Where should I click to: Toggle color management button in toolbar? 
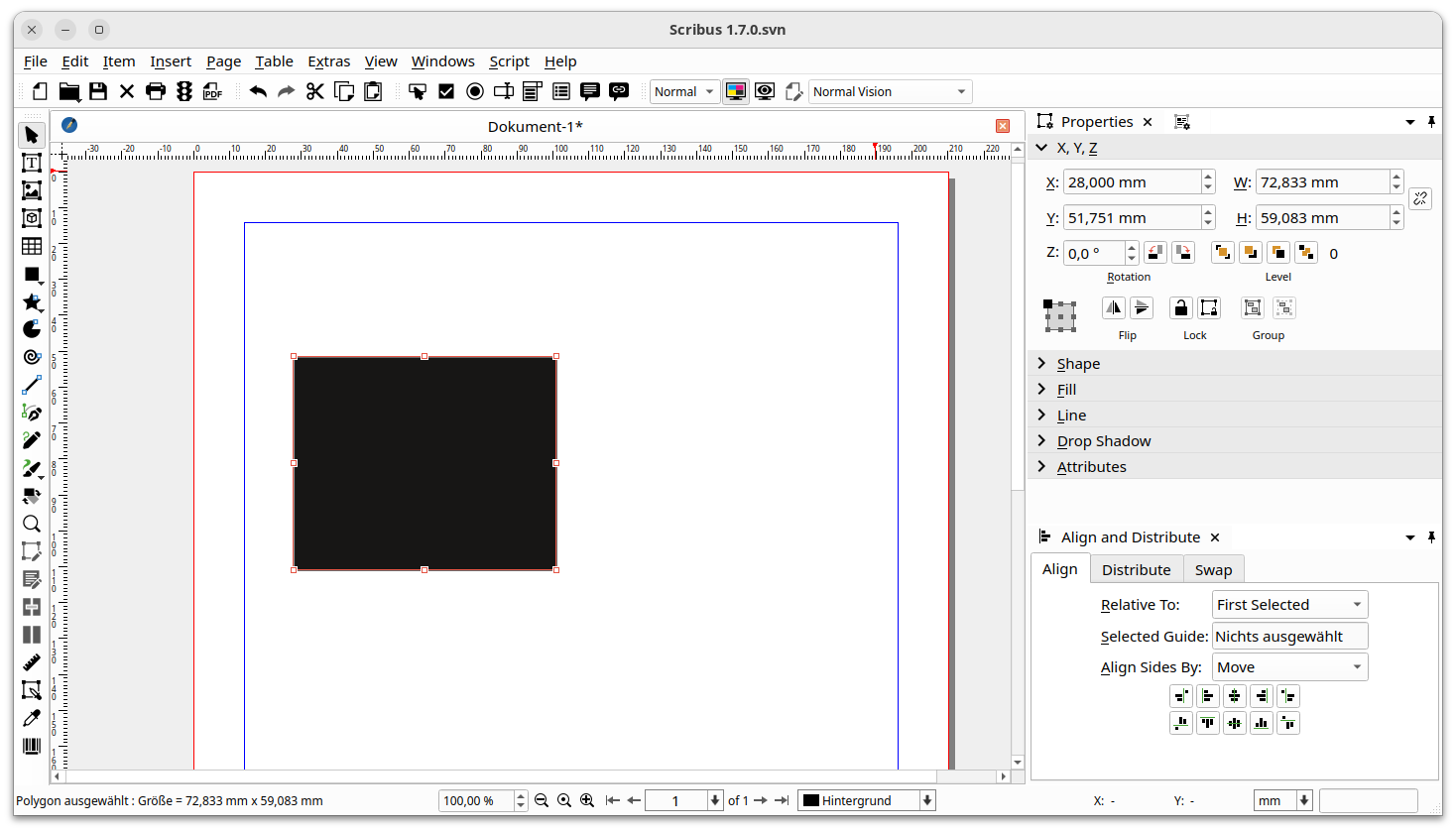[x=736, y=91]
